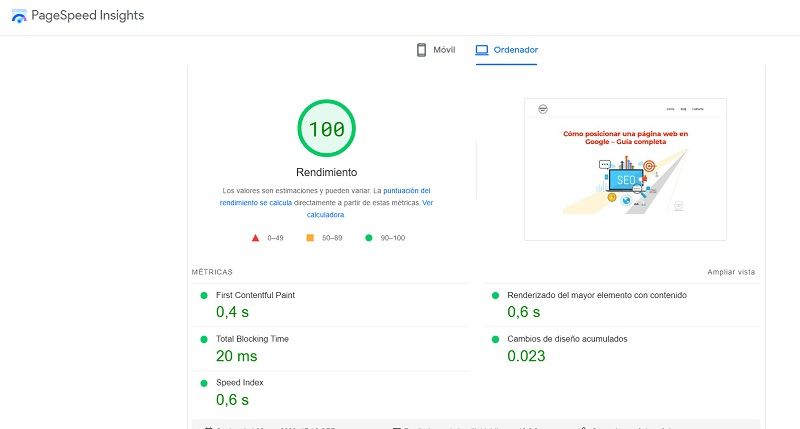Click green dot beside Speed Index
This screenshot has width=800, height=429.
(204, 383)
